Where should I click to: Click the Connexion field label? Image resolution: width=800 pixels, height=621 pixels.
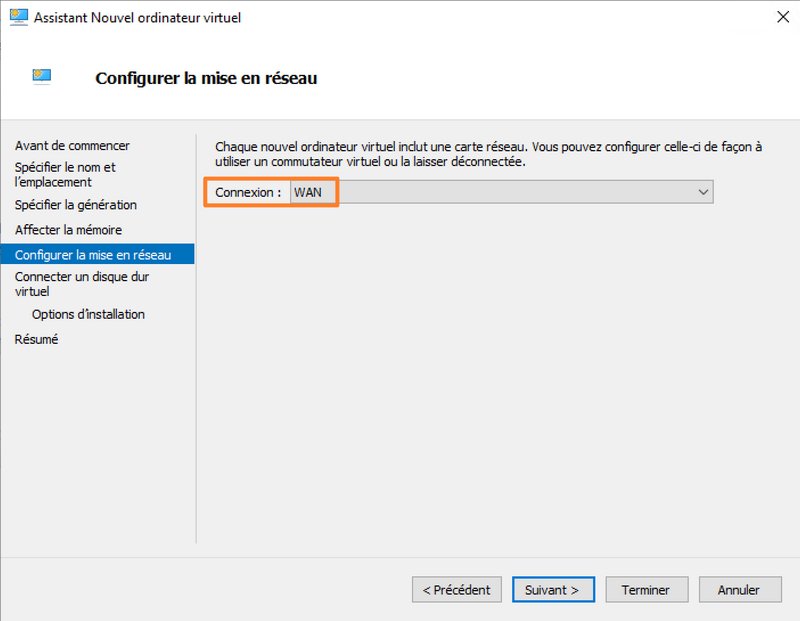[248, 192]
